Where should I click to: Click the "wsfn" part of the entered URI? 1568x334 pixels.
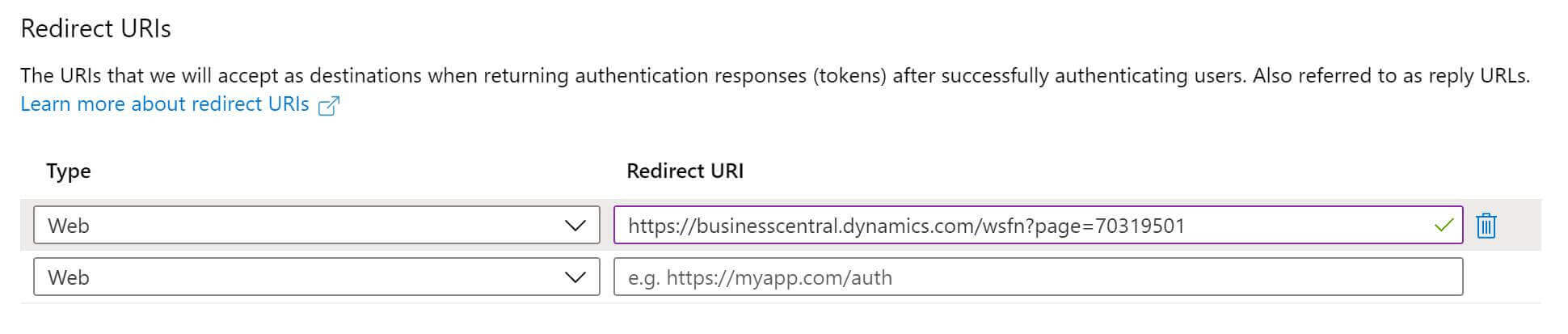1003,226
